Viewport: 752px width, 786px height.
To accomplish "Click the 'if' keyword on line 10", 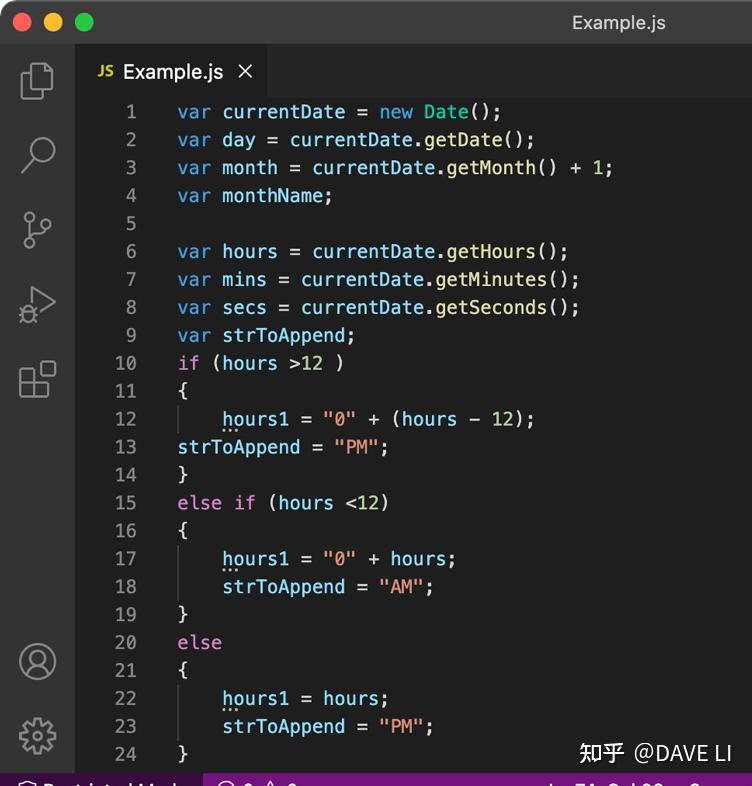I will pos(189,363).
